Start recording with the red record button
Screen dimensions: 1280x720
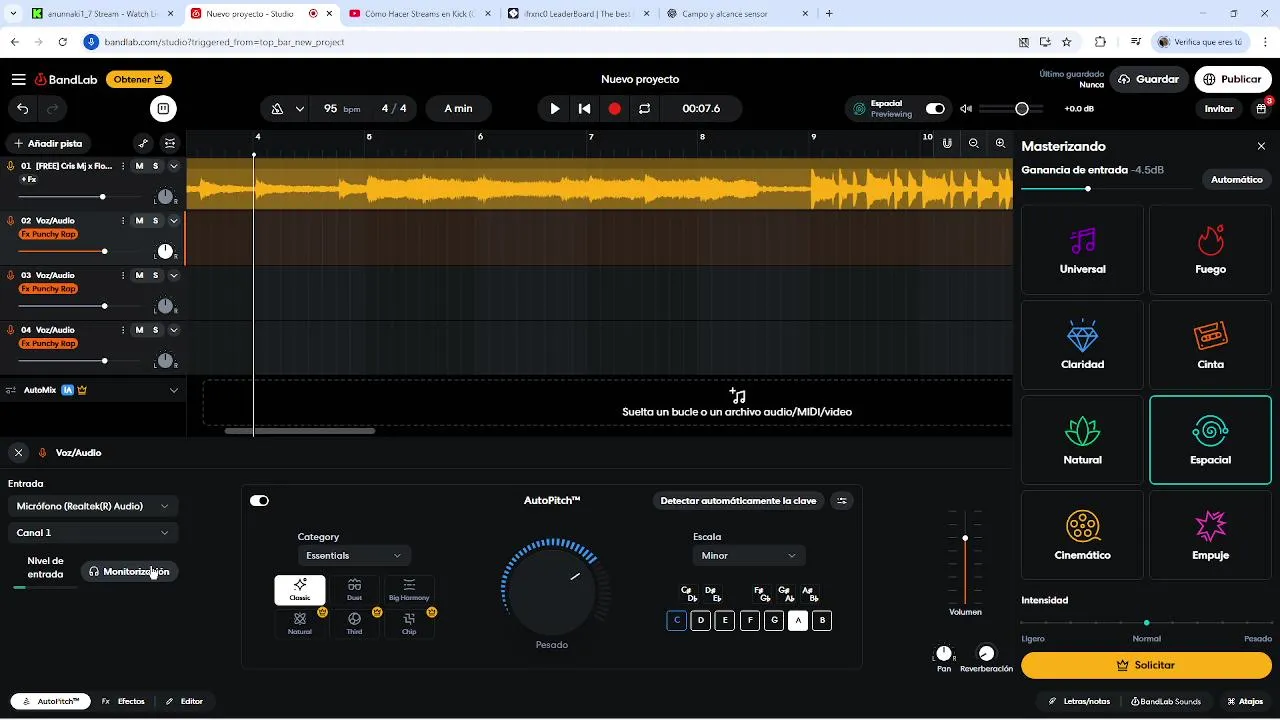(615, 109)
